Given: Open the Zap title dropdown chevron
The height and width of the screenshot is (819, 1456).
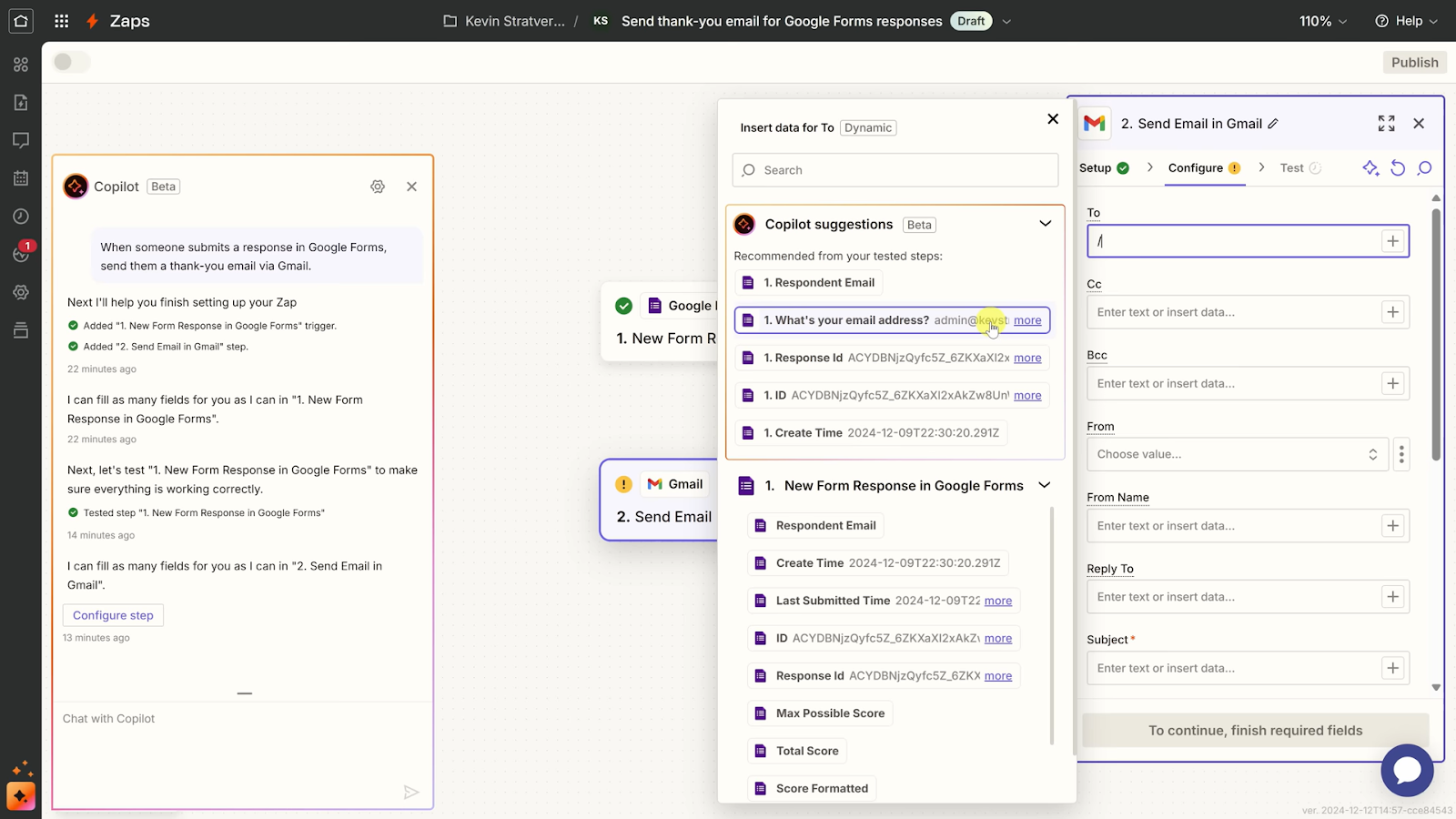Looking at the screenshot, I should [x=1006, y=21].
